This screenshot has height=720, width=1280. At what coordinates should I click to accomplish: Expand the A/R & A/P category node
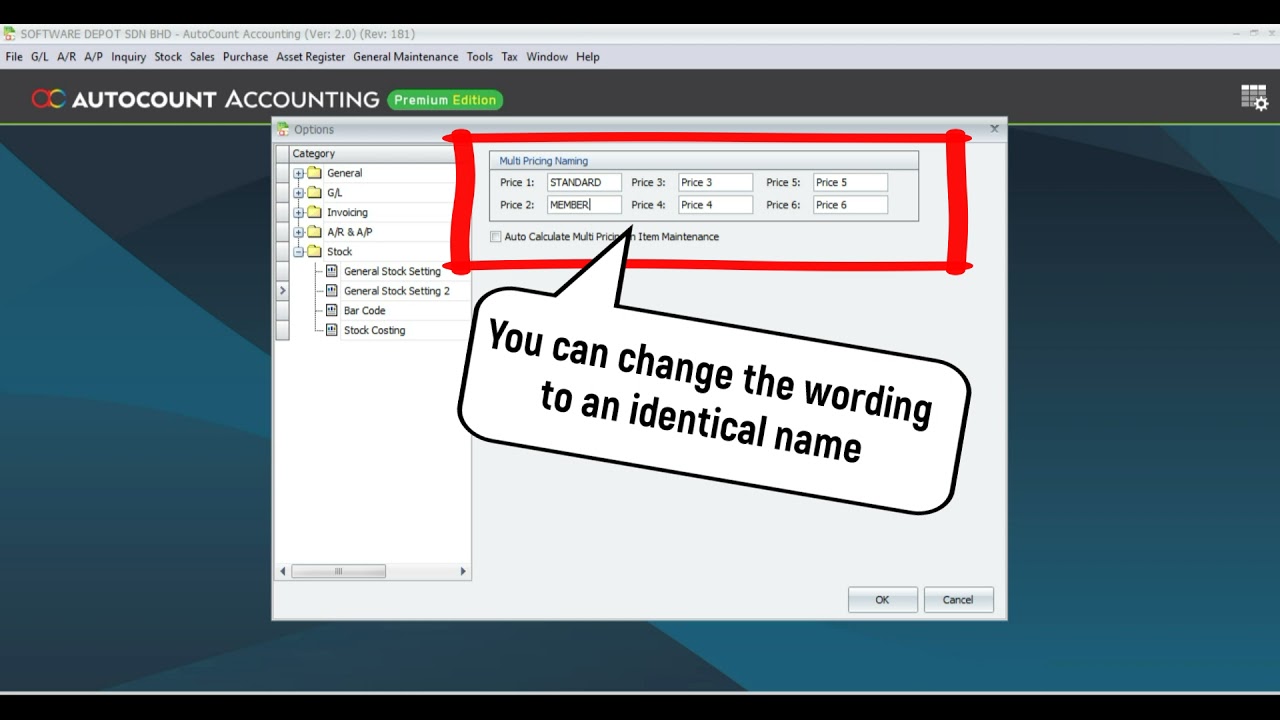(298, 232)
